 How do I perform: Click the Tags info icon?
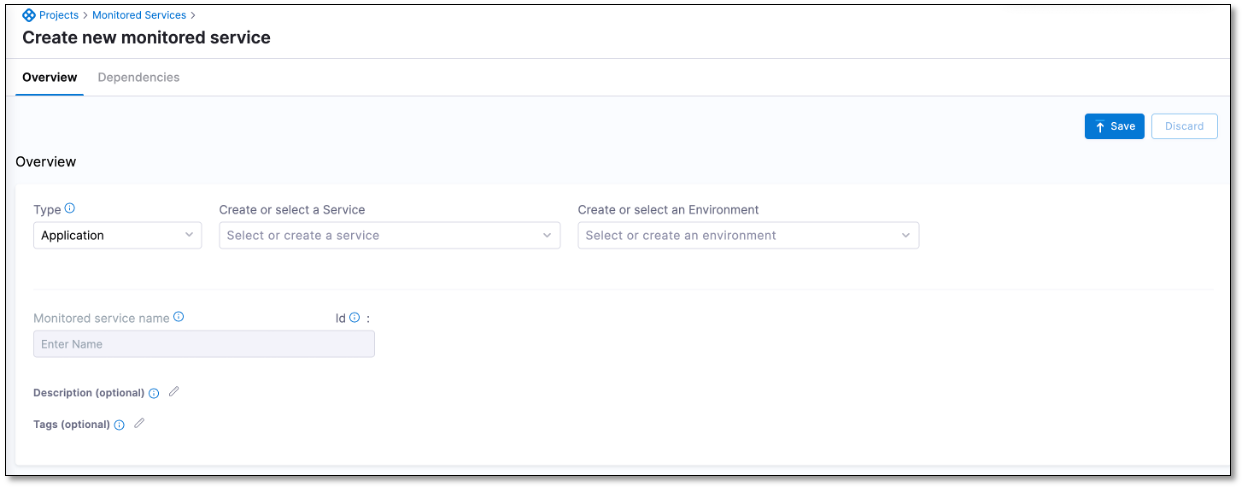pyautogui.click(x=119, y=425)
